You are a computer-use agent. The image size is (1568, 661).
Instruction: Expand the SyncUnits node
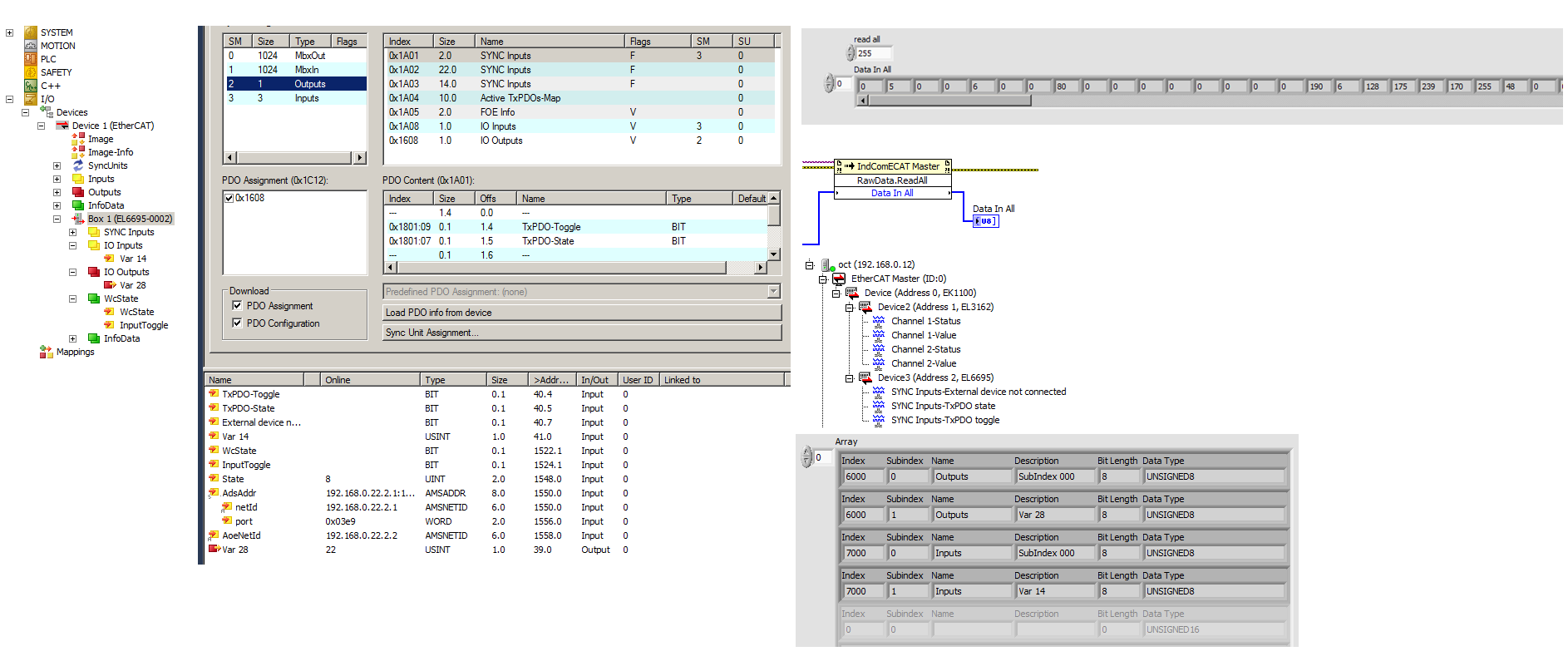pyautogui.click(x=57, y=165)
